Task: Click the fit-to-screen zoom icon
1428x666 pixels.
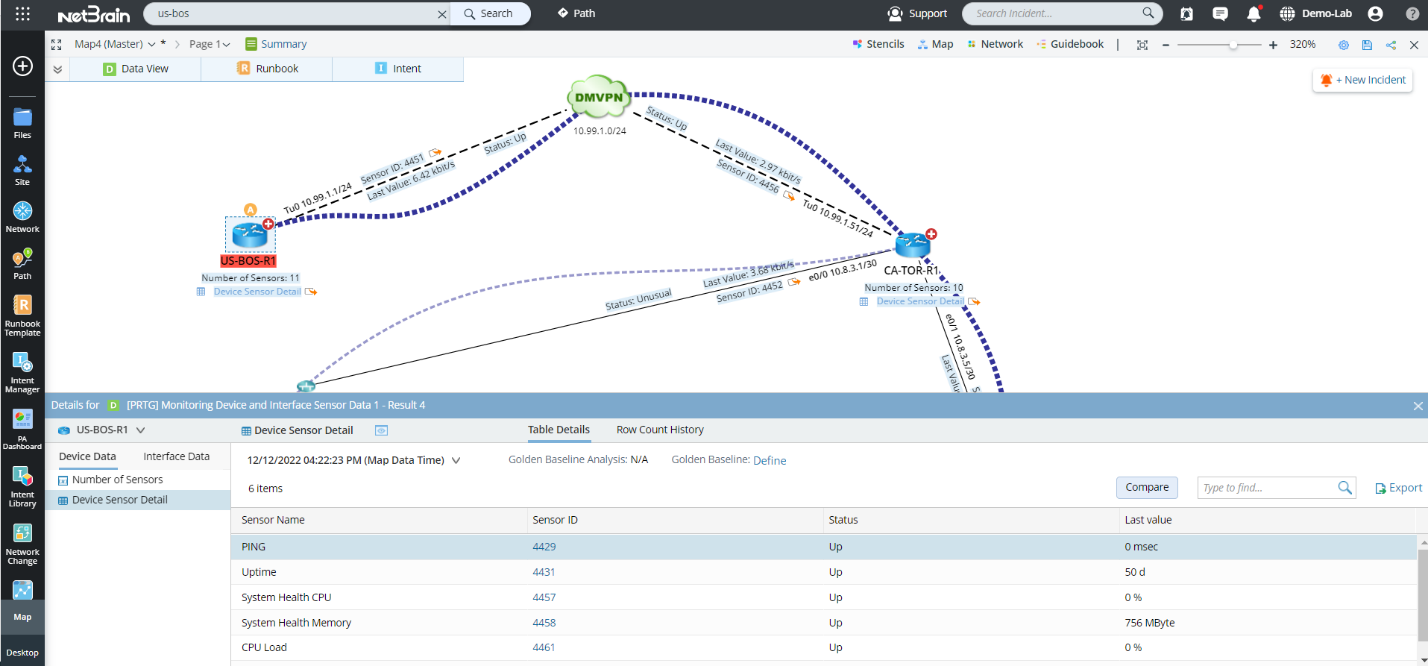Action: tap(1142, 45)
